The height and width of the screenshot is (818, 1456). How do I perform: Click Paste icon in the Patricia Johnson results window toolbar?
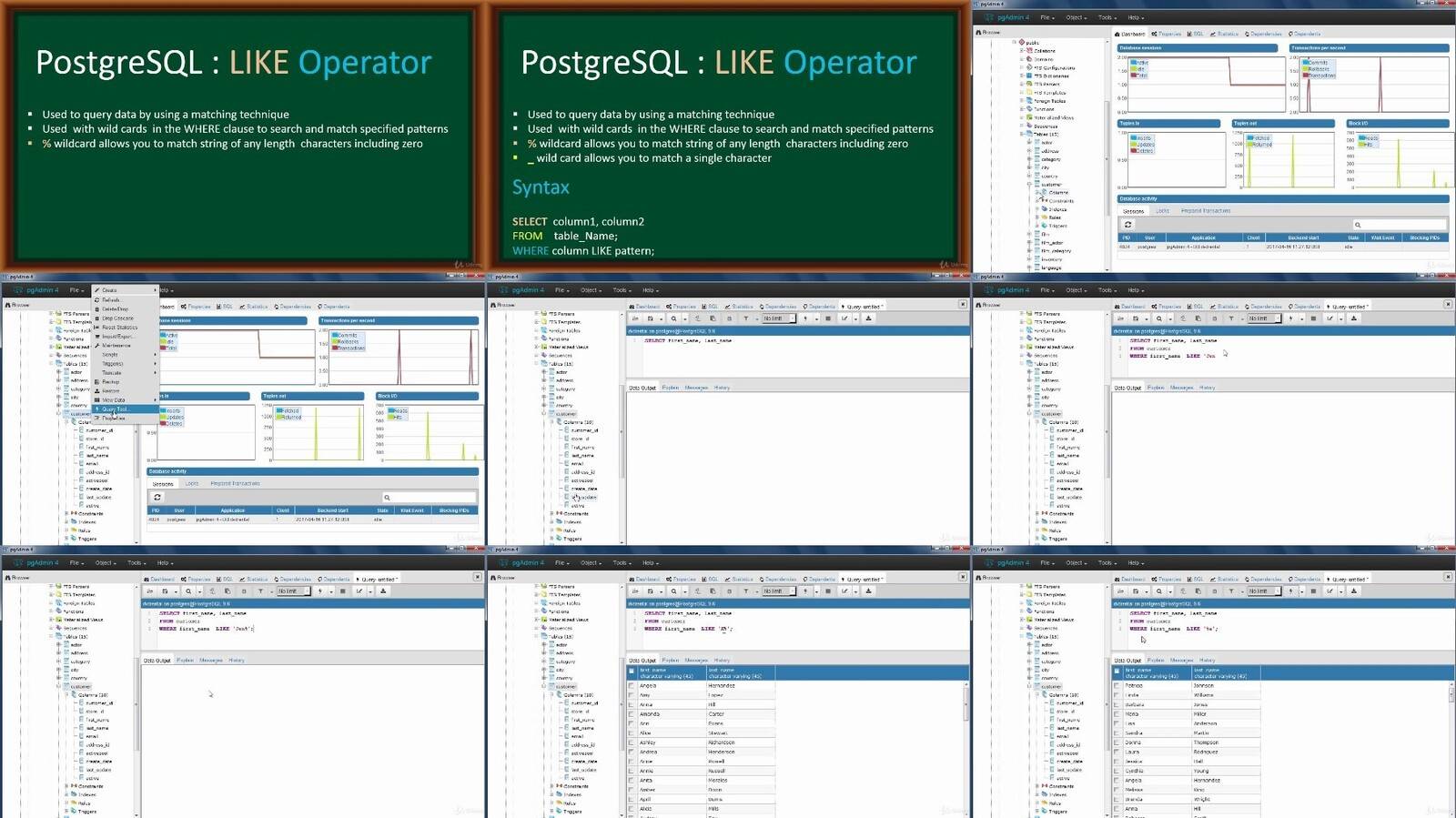(x=1198, y=591)
